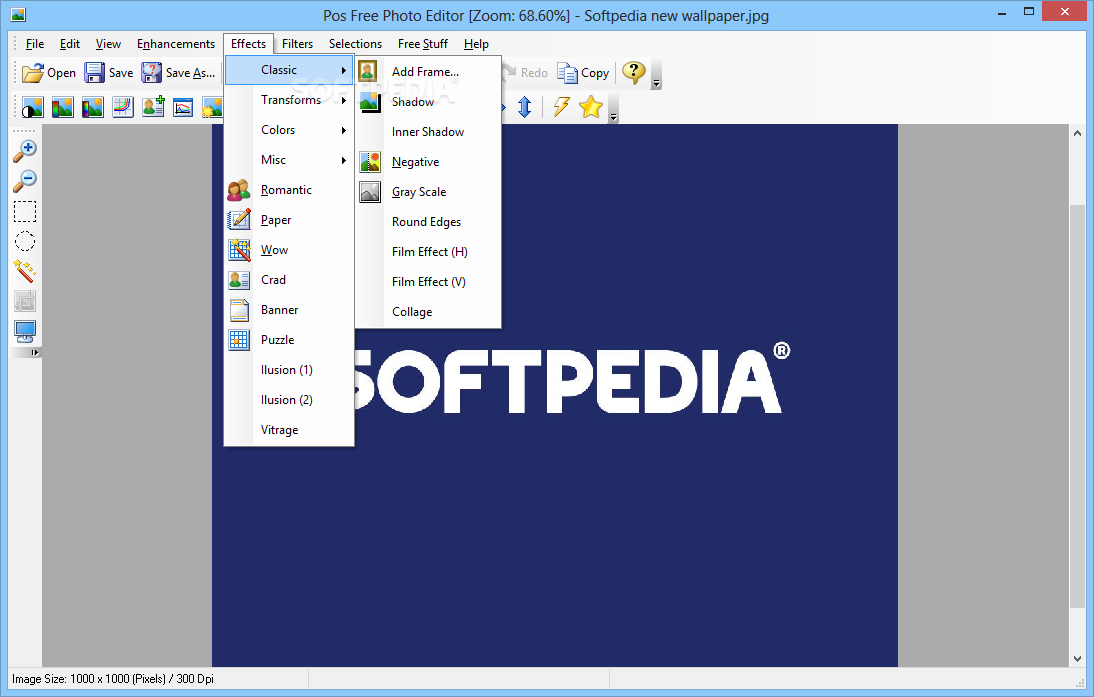This screenshot has width=1094, height=697.
Task: Expand the Classic submenu
Action: pos(289,70)
